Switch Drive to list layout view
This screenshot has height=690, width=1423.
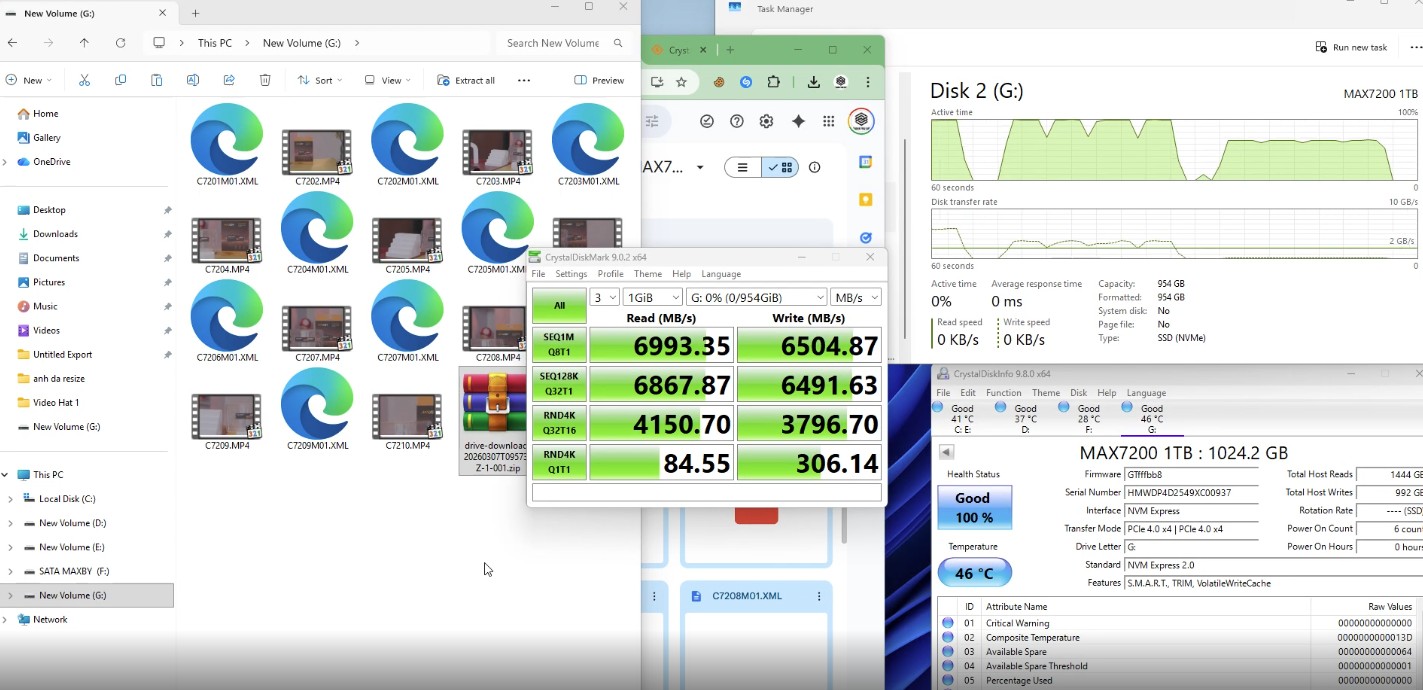(742, 167)
